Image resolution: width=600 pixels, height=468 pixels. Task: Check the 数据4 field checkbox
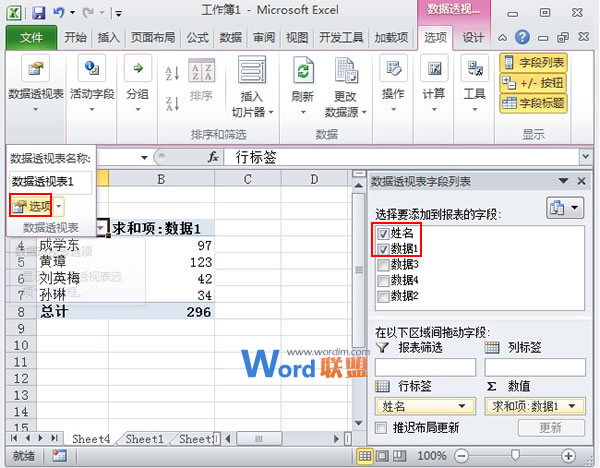(x=383, y=280)
